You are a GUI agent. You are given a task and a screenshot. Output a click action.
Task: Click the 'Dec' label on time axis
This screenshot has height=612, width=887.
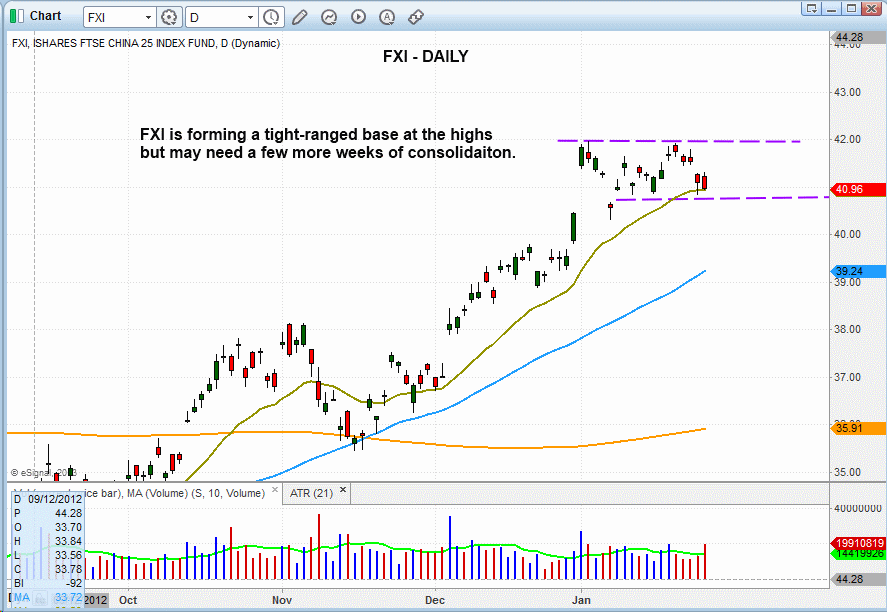click(434, 600)
